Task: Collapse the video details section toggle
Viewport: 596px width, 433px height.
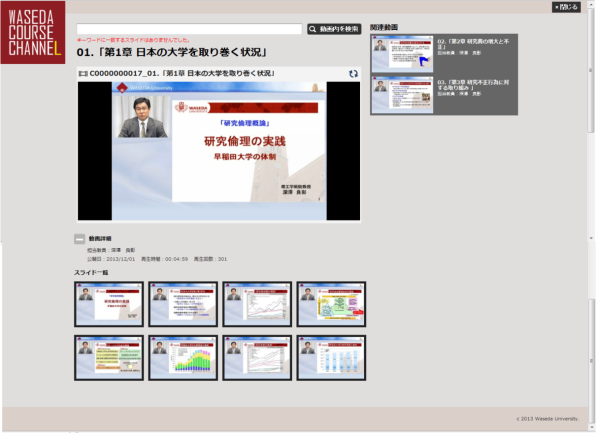Action: (x=79, y=239)
